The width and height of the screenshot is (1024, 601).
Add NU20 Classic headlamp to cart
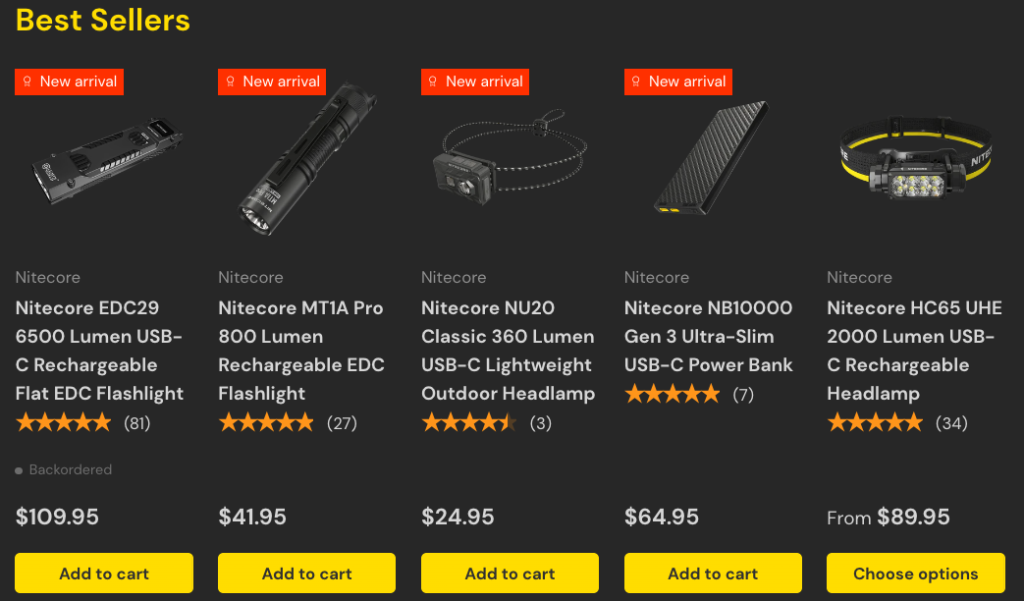point(510,573)
